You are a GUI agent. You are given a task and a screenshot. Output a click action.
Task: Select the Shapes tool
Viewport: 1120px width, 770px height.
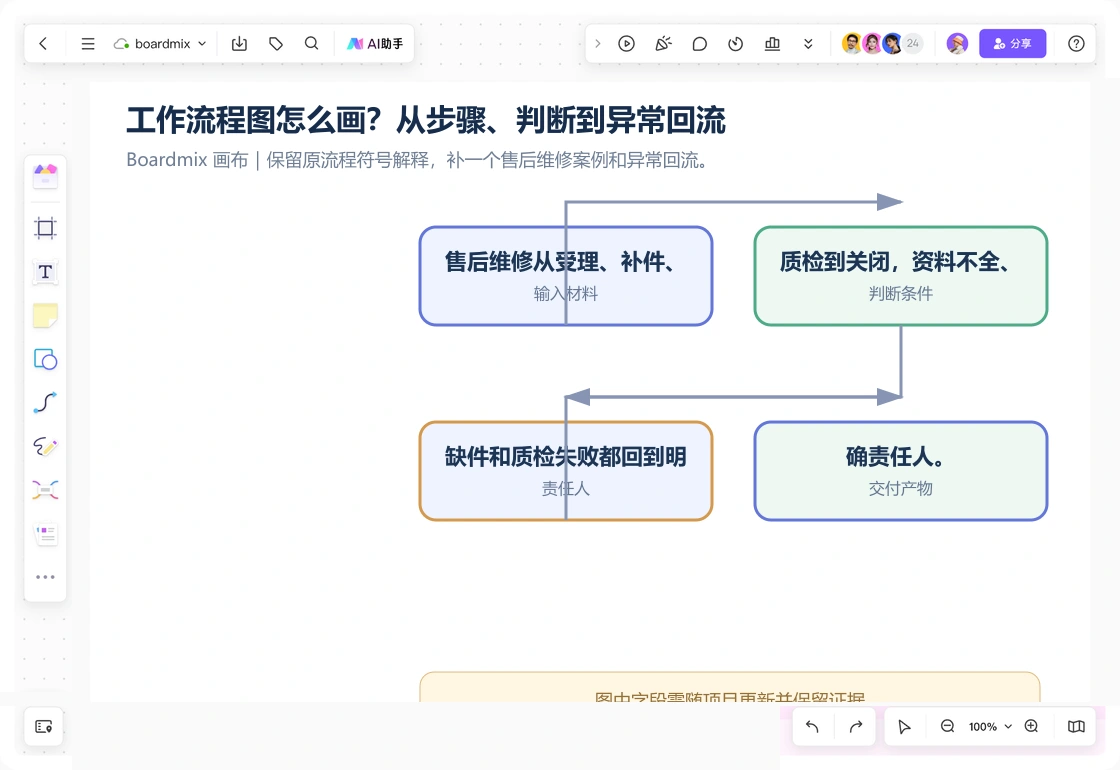point(45,359)
